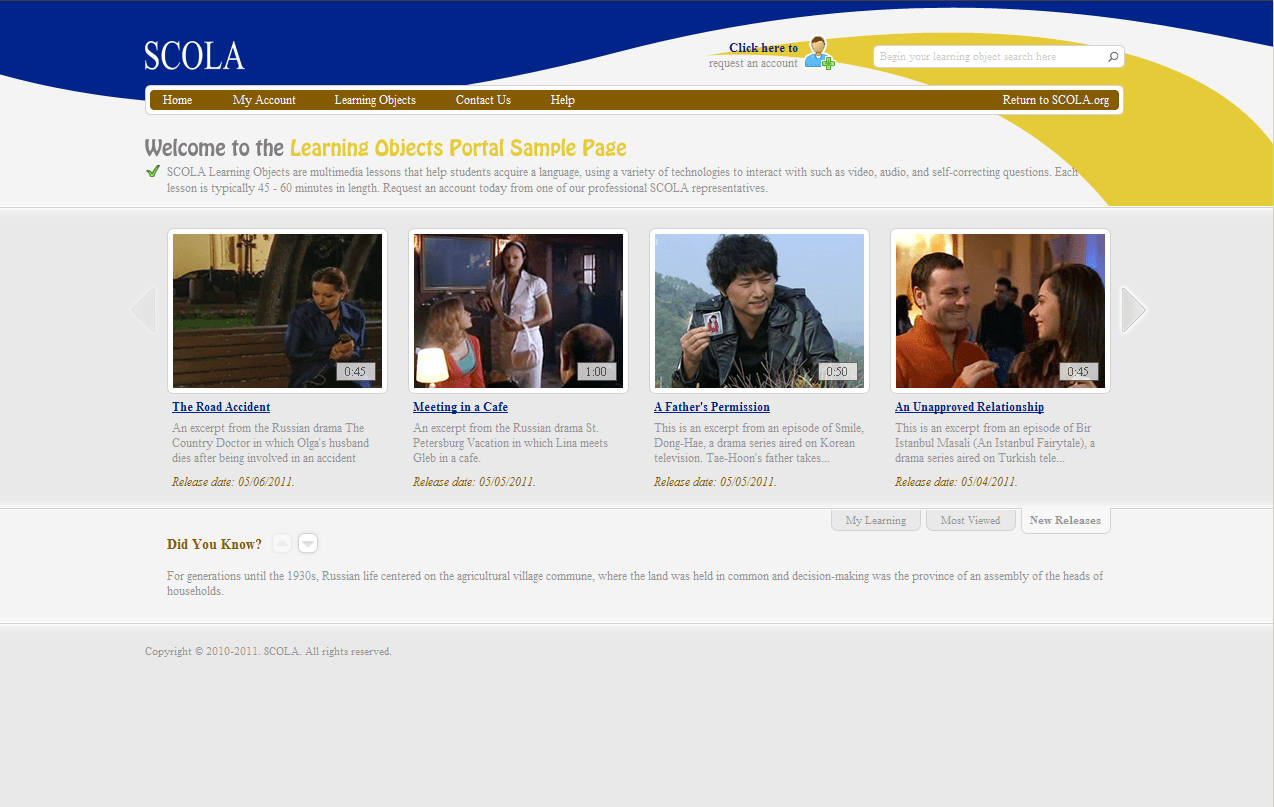Open Learning Objects in the navigation bar
The height and width of the screenshot is (807, 1274).
(375, 100)
